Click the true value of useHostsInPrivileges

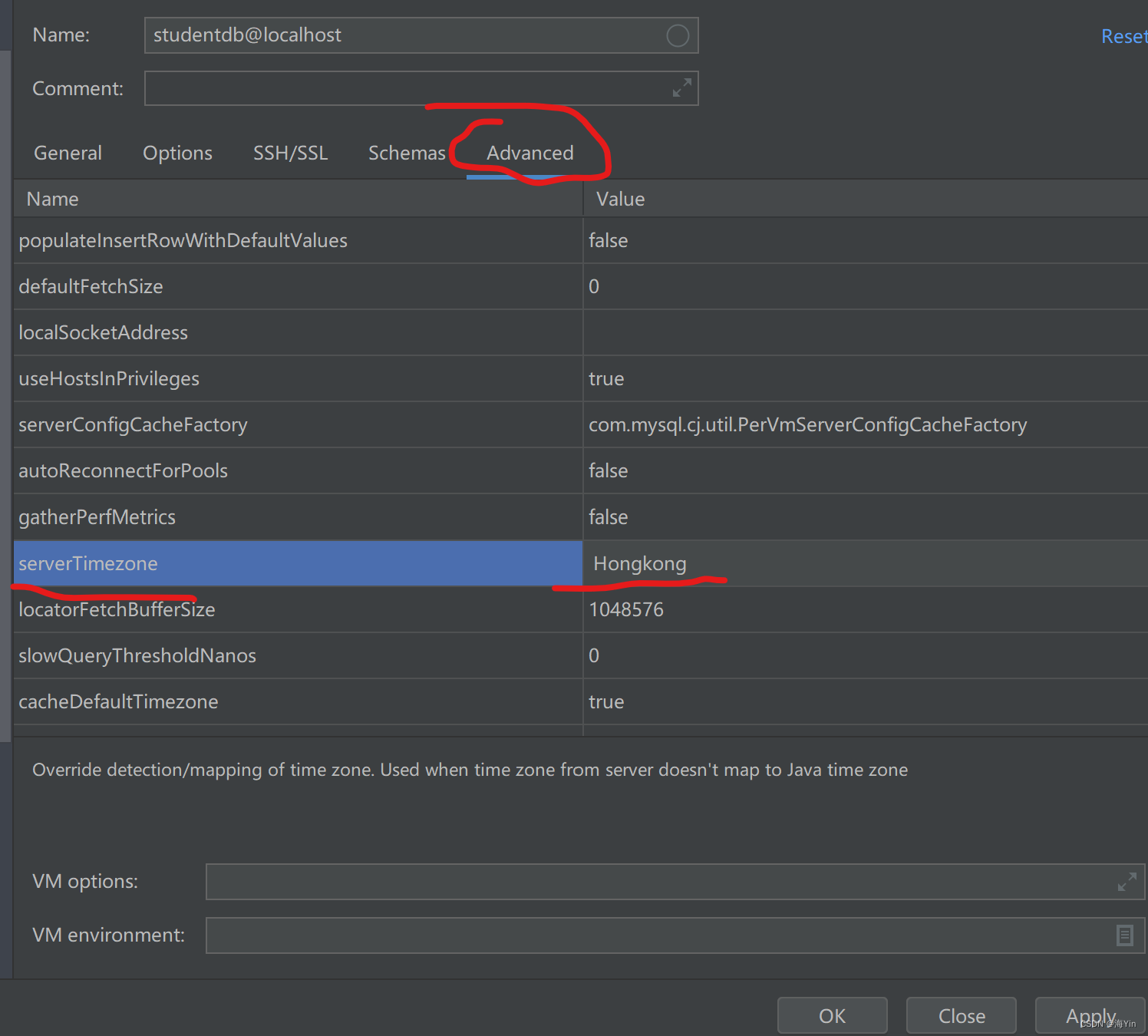866,378
